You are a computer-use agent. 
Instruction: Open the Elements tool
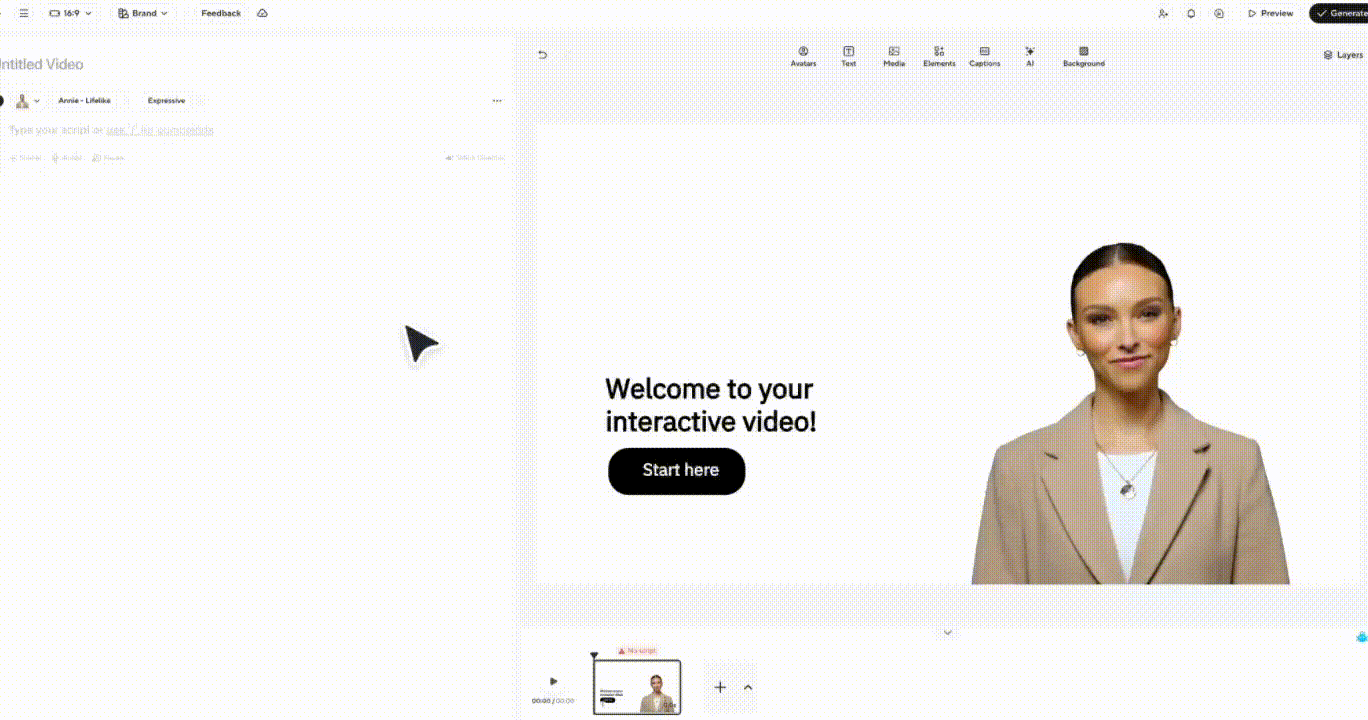939,56
